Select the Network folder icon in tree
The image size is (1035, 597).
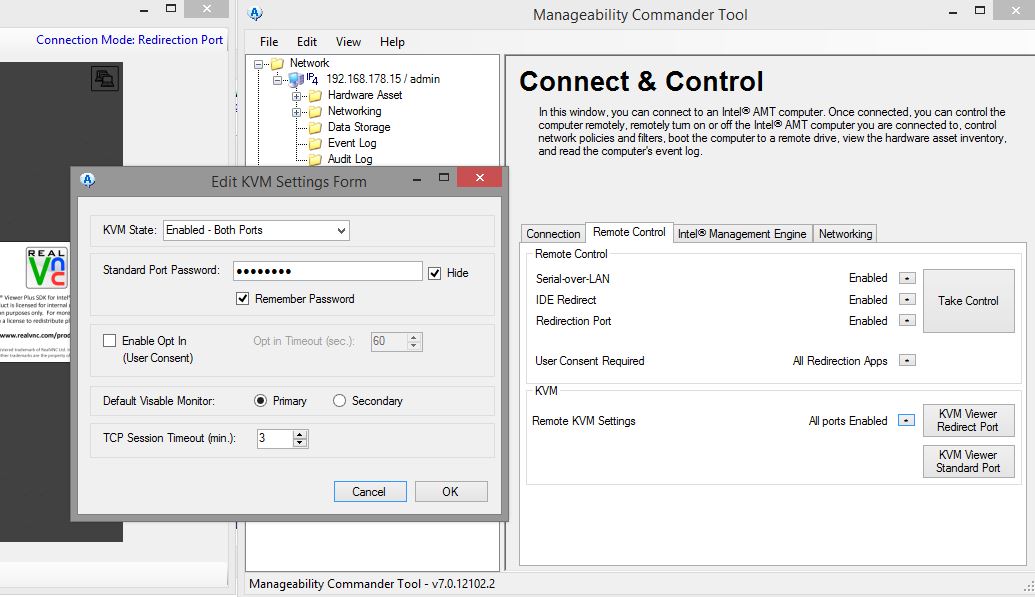[x=278, y=63]
